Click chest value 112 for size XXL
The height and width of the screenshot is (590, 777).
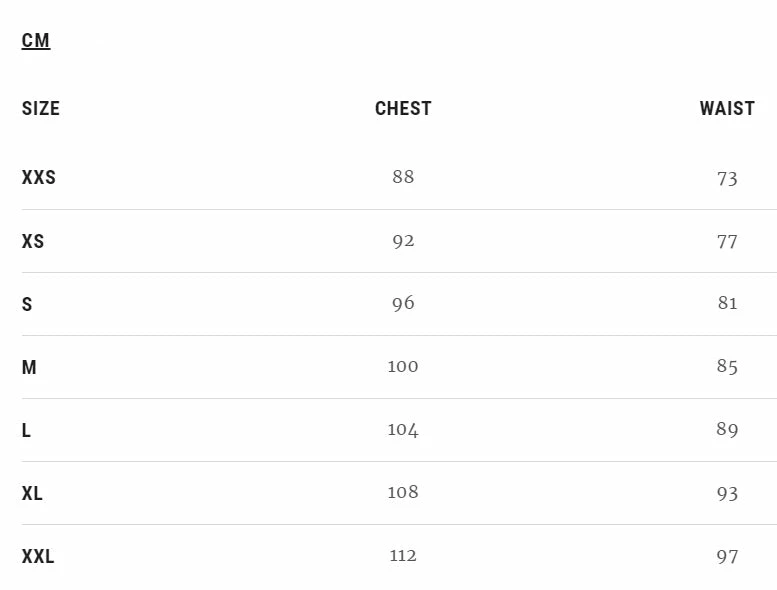(403, 555)
